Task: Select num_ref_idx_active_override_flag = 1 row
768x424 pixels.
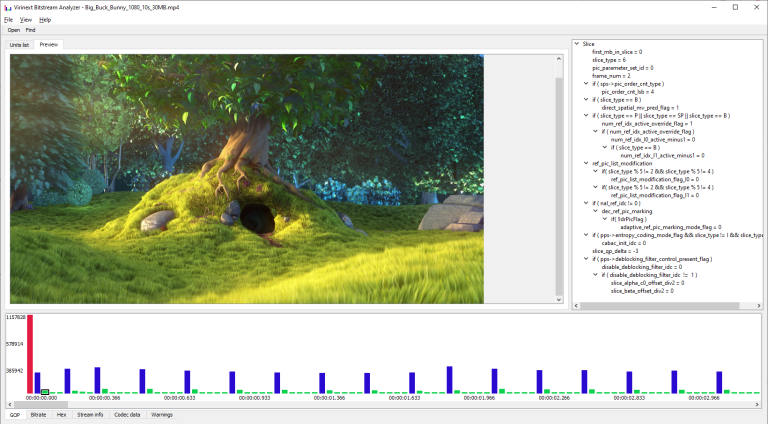Action: point(647,123)
